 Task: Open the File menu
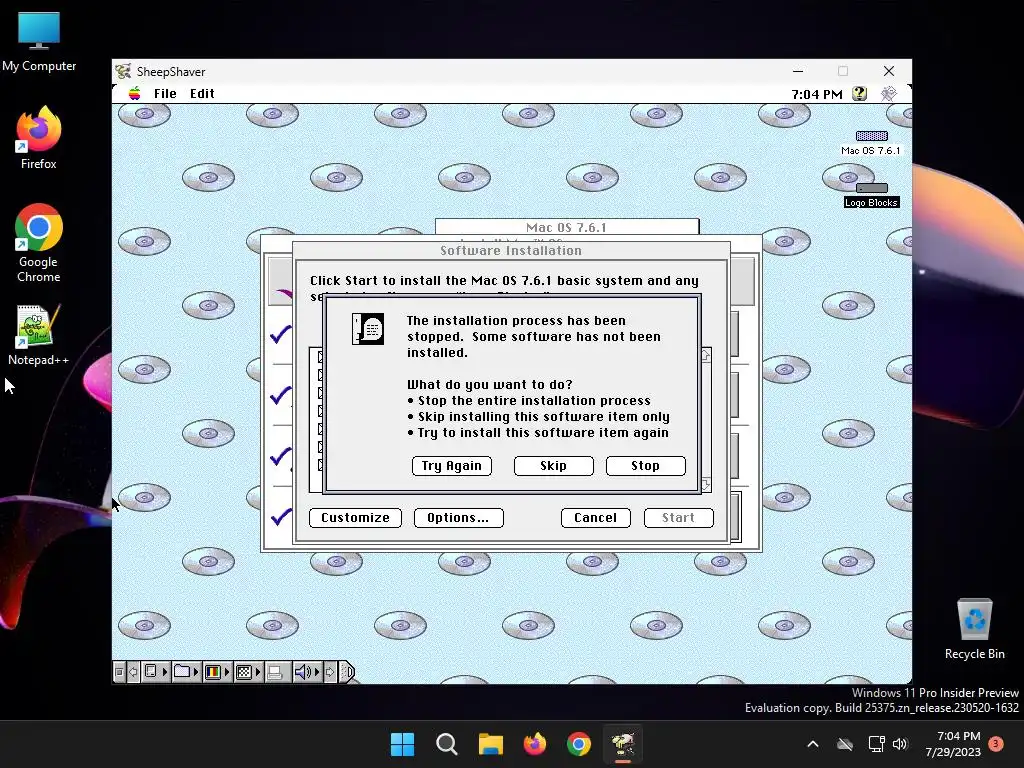point(165,93)
